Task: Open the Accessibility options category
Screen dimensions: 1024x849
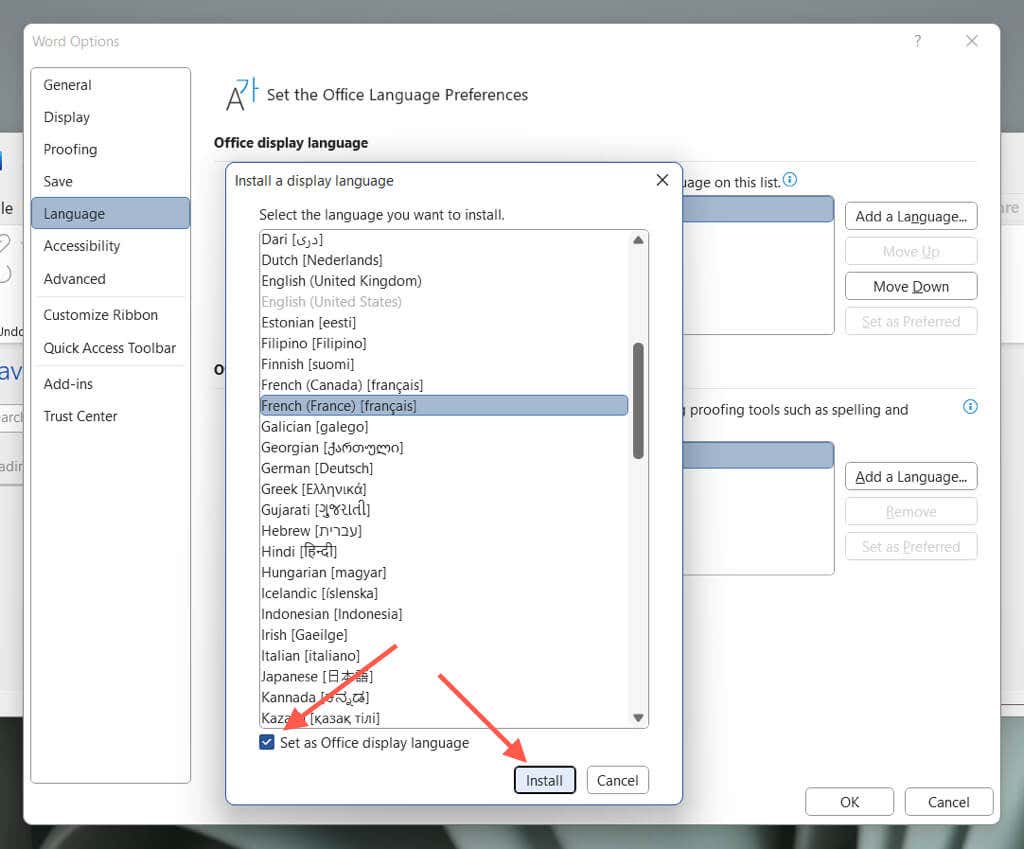Action: [110, 246]
